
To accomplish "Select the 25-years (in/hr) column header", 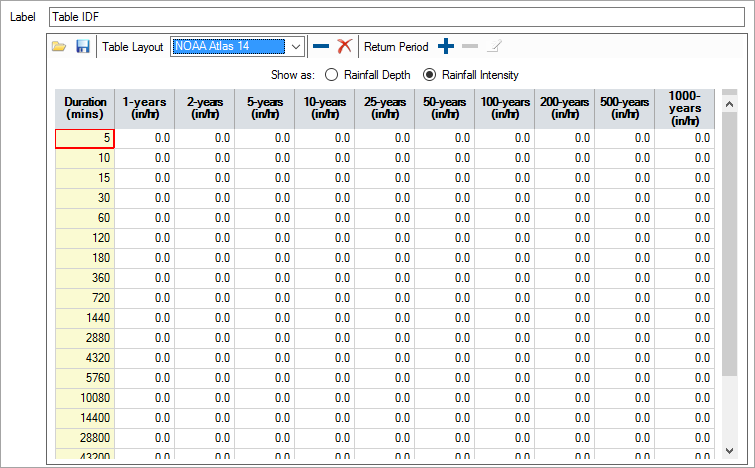I will click(x=385, y=109).
